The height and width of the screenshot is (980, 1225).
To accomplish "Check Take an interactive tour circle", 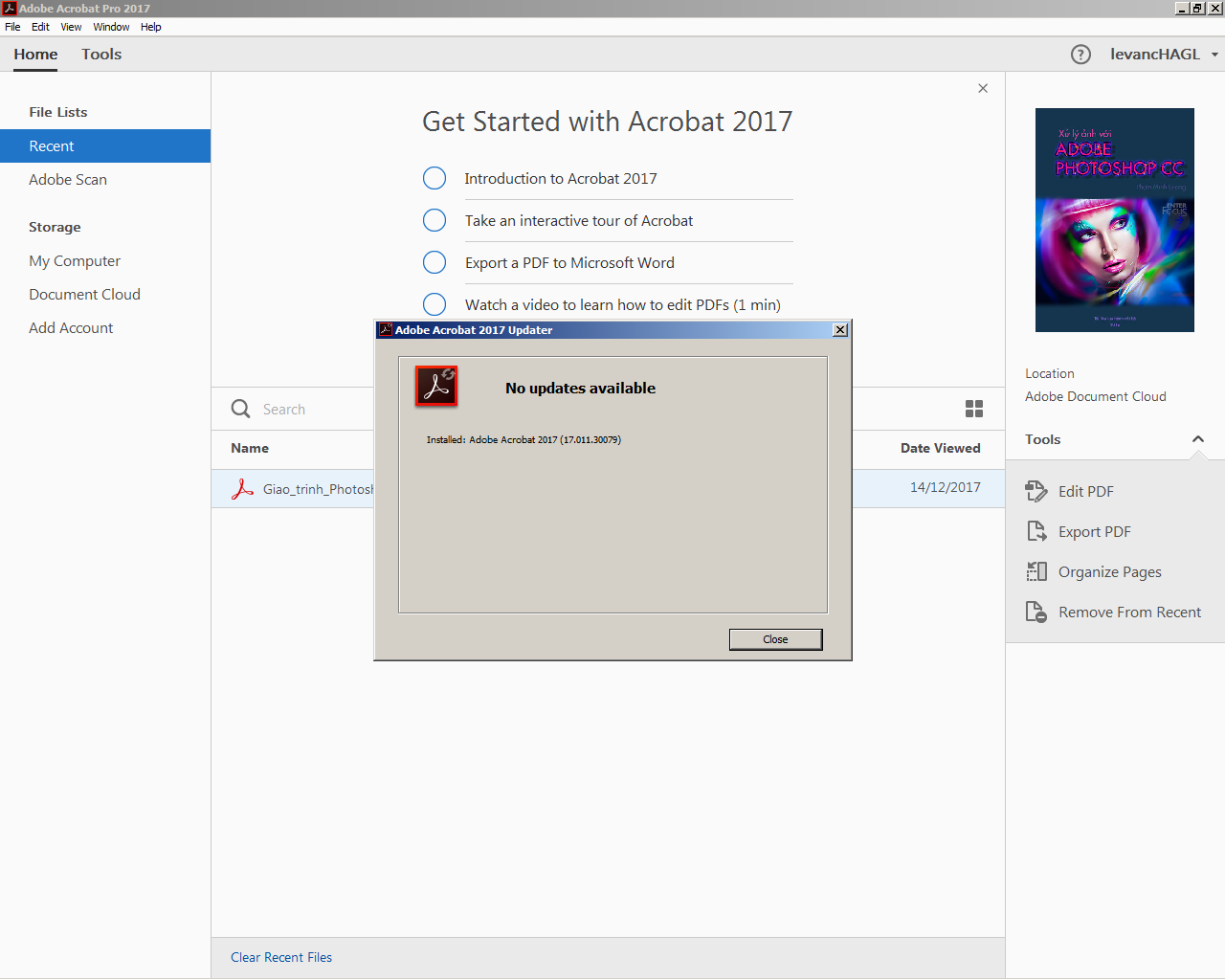I will coord(434,220).
